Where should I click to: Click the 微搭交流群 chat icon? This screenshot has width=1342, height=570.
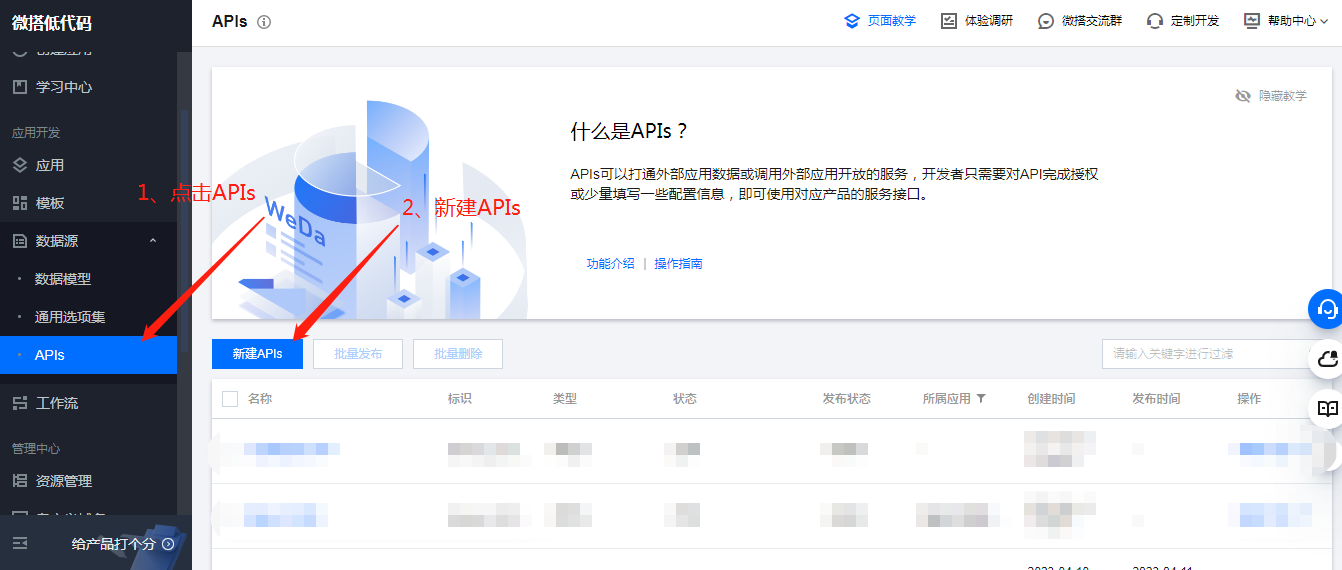[1046, 21]
